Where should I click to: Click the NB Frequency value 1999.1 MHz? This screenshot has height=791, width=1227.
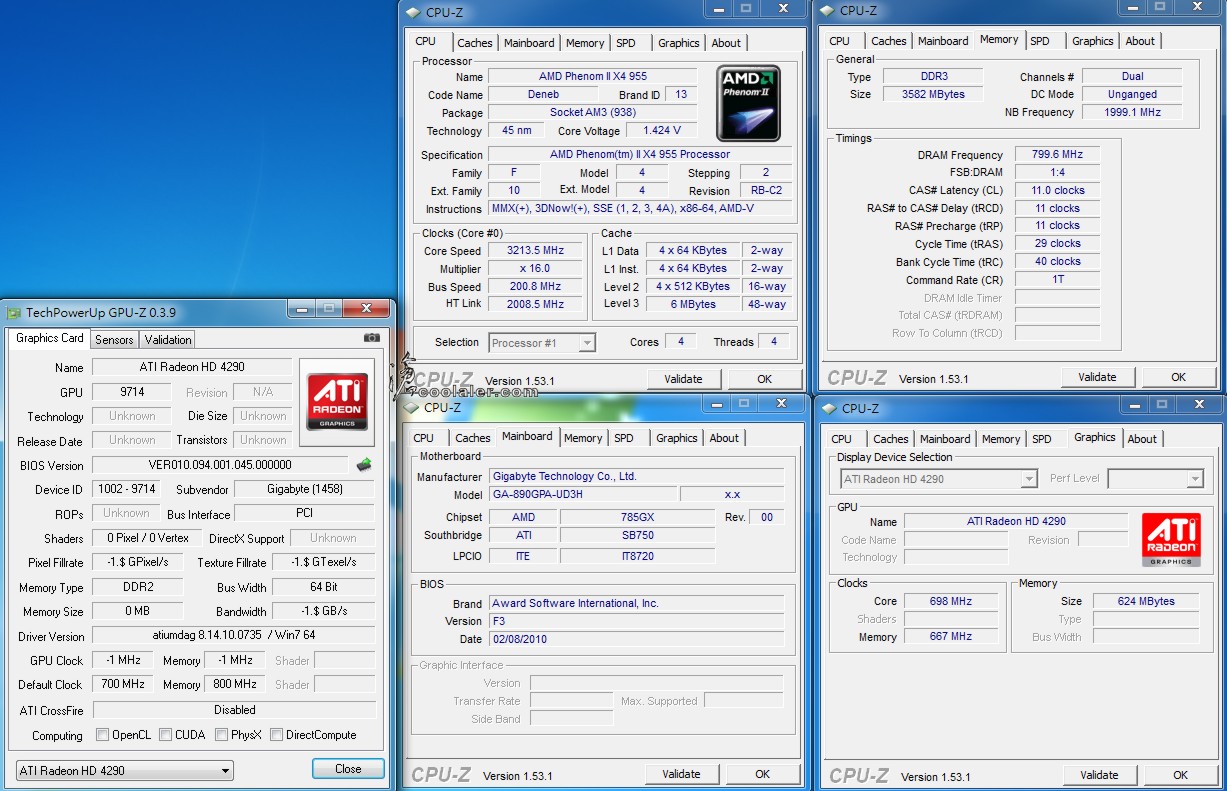(x=1132, y=112)
